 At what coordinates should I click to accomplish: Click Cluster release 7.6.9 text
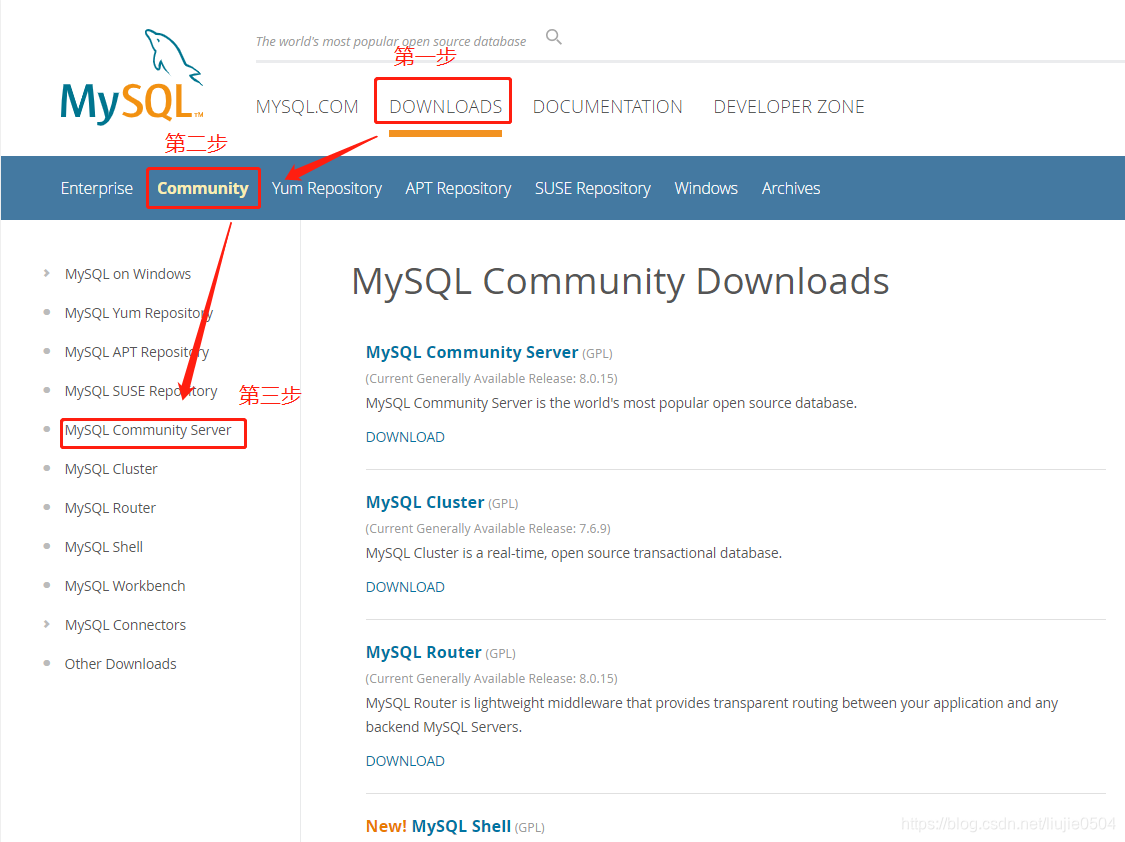coord(488,529)
